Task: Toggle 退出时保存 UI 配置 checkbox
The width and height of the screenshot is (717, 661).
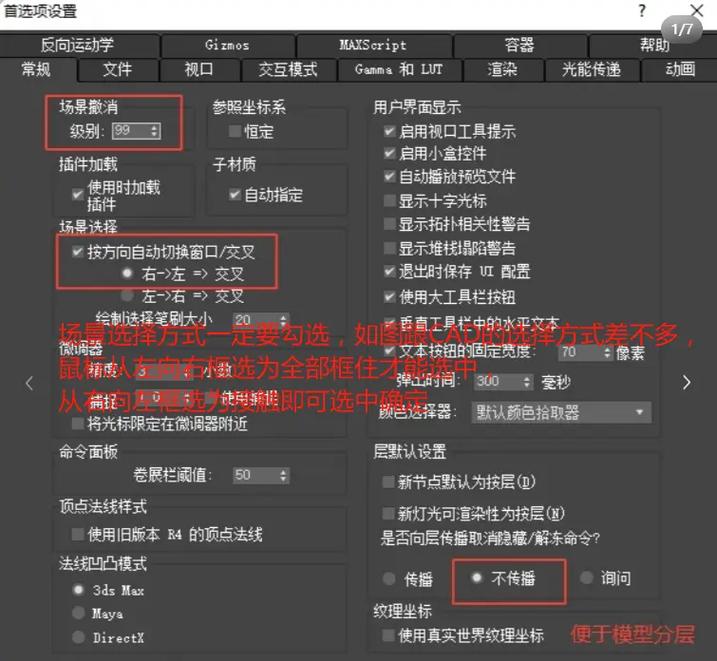Action: [390, 272]
